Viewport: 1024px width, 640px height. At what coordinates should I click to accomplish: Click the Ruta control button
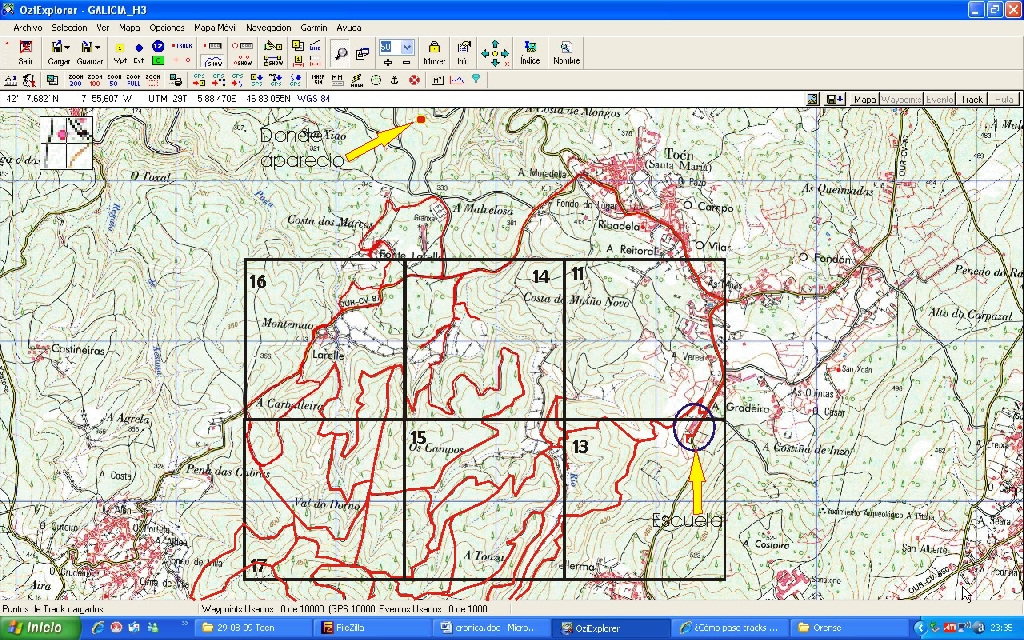coord(1003,99)
